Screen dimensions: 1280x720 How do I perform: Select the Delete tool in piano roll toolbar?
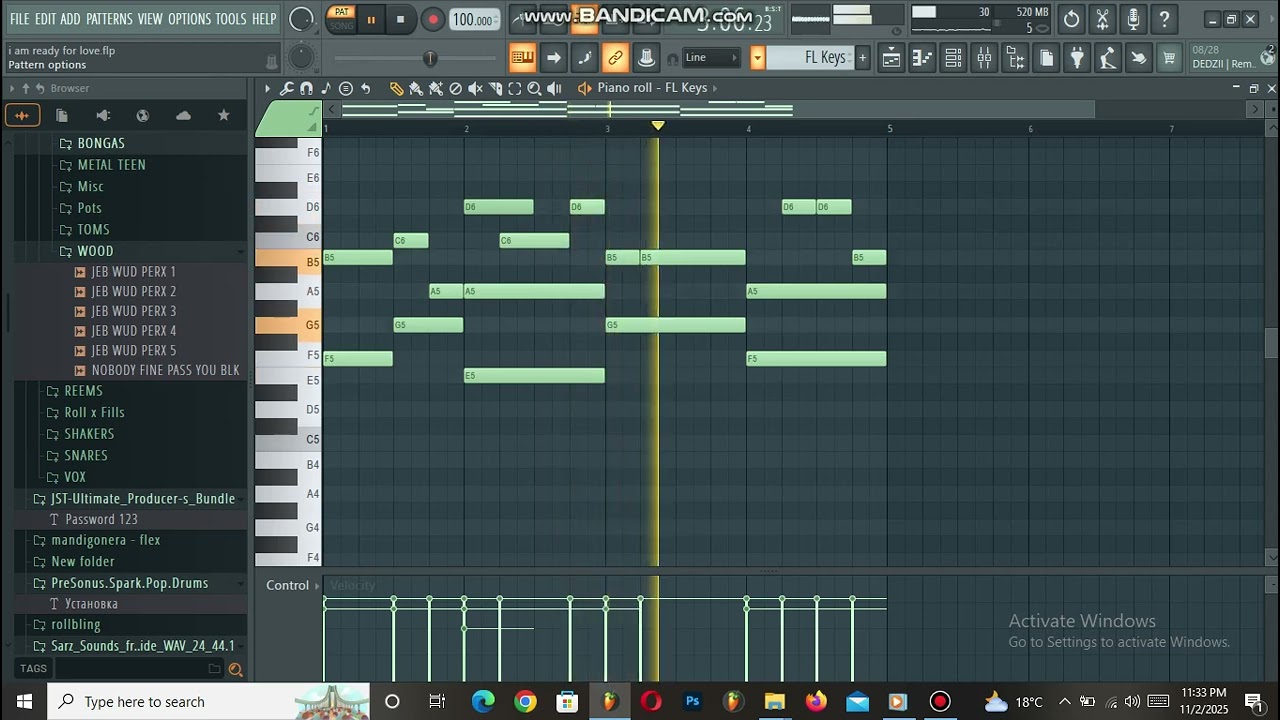455,88
